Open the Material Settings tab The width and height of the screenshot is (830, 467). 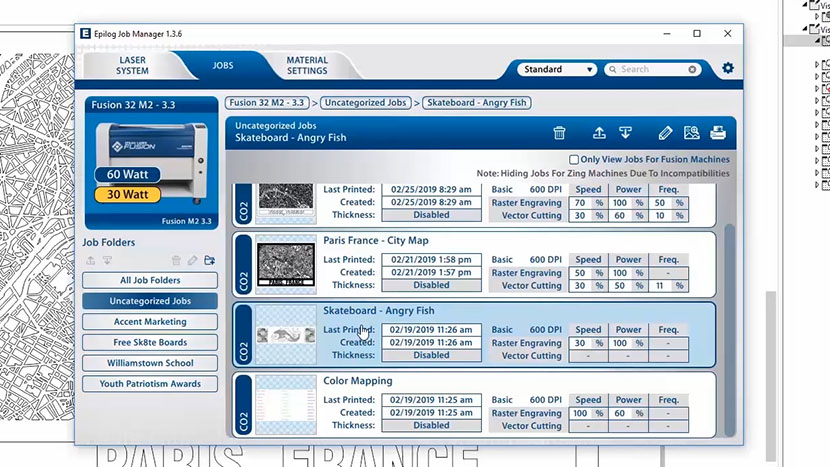point(307,66)
